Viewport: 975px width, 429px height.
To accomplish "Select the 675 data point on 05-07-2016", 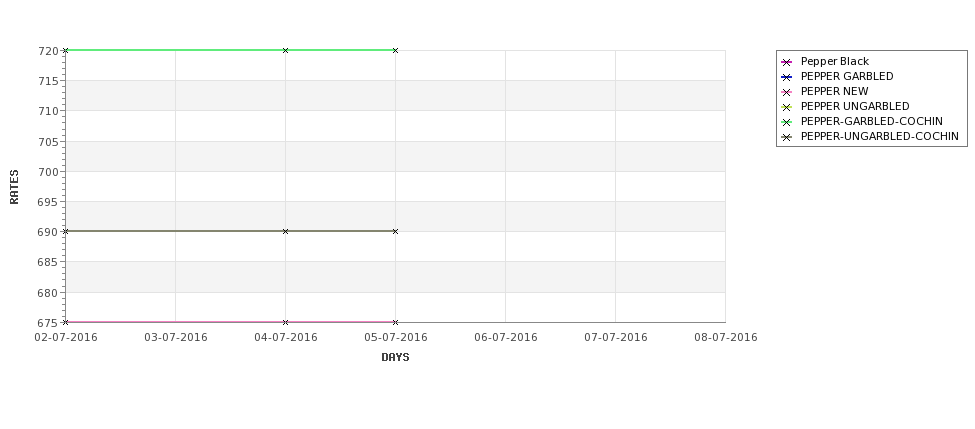I will pos(395,322).
